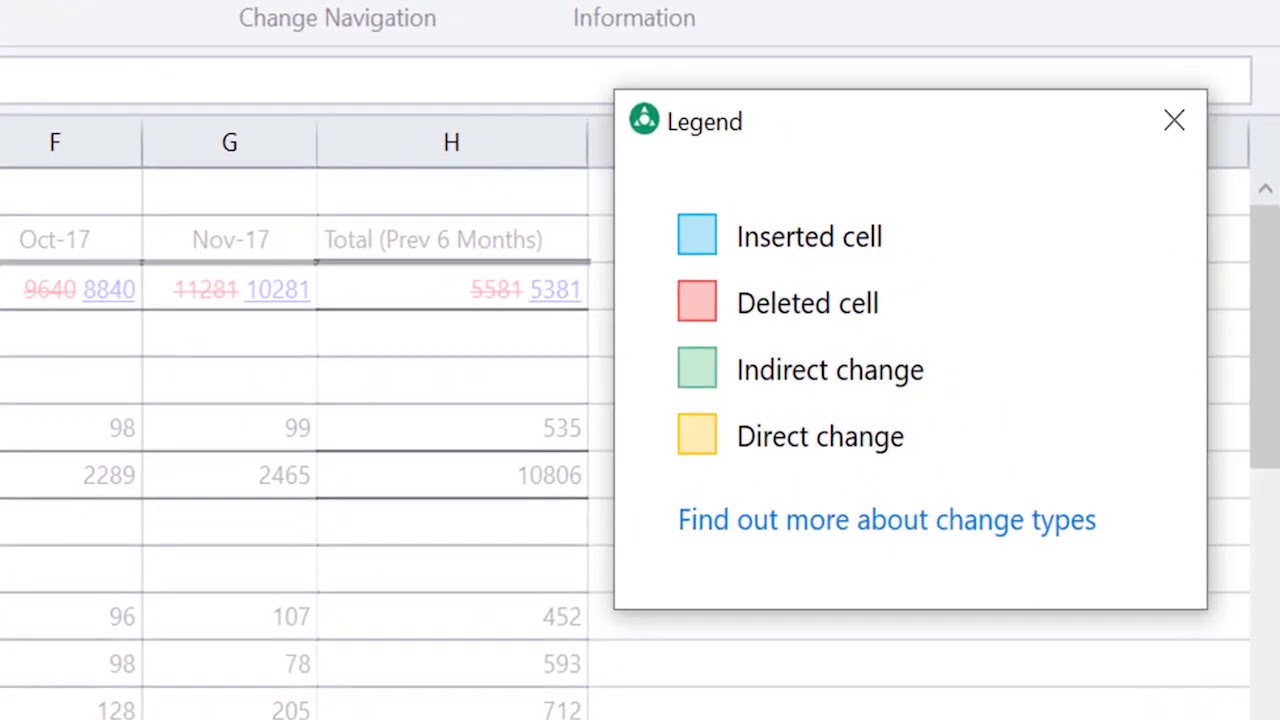This screenshot has height=720, width=1280.
Task: Select the Total (Prev 6 Months) cell
Action: [452, 240]
